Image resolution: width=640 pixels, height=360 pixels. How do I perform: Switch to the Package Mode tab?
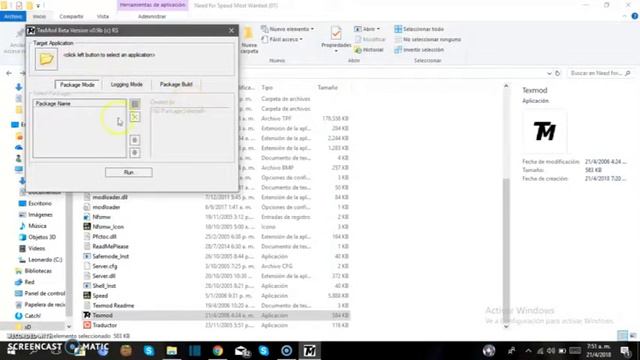pos(77,84)
